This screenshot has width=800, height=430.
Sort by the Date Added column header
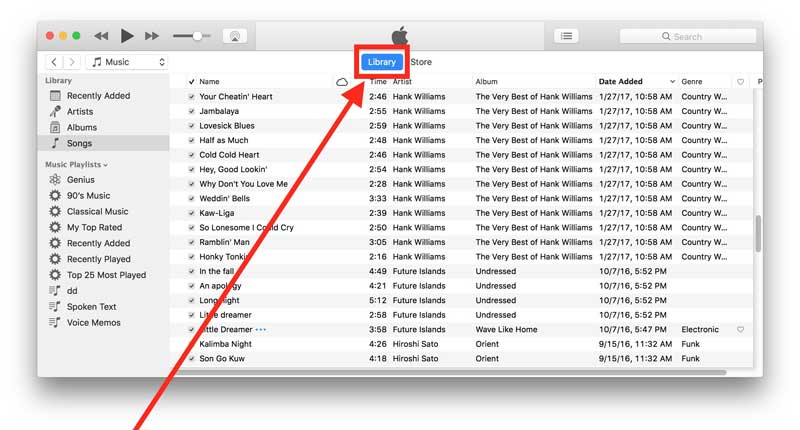pos(620,82)
